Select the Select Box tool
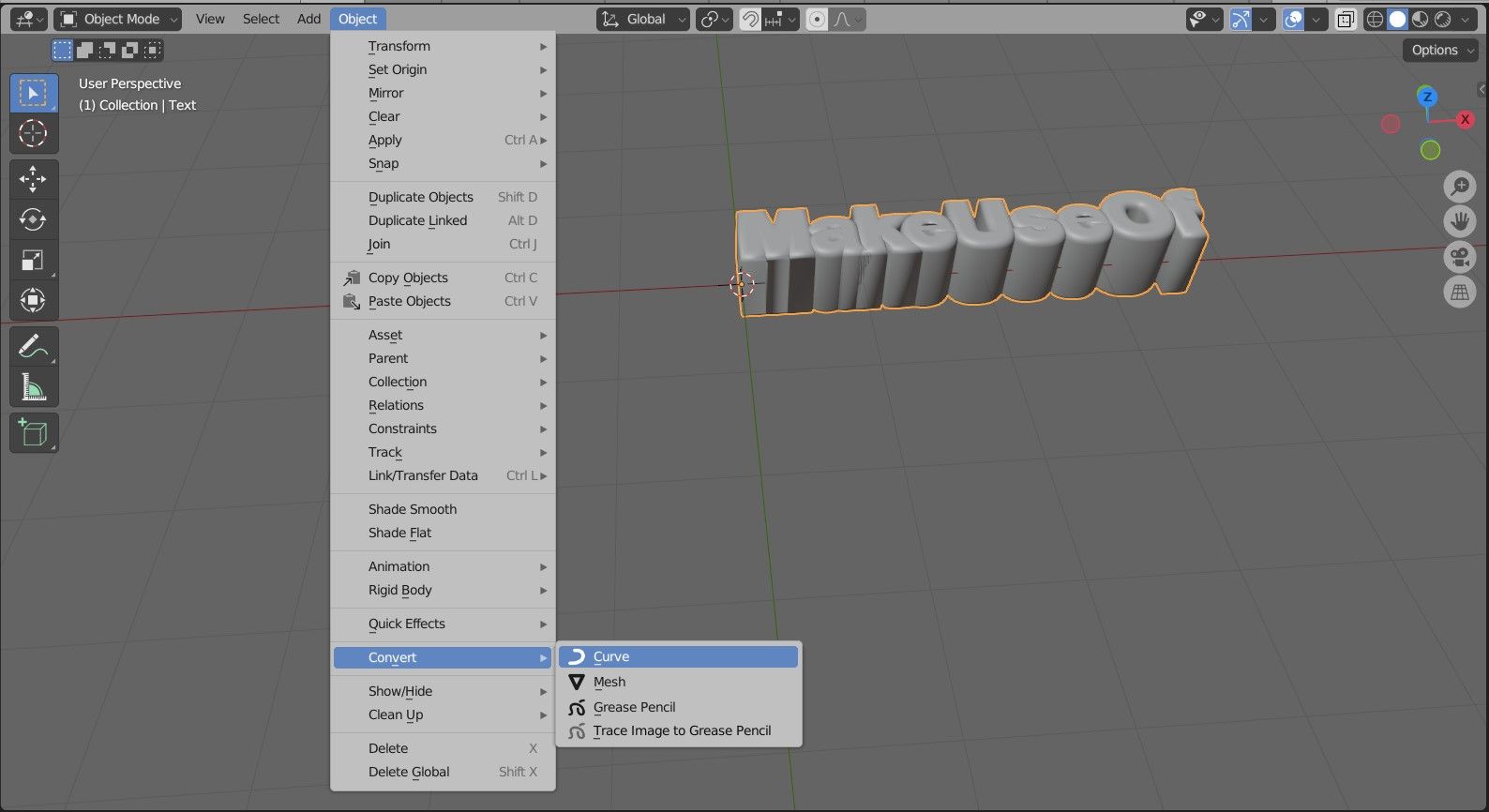This screenshot has height=812, width=1489. click(33, 93)
